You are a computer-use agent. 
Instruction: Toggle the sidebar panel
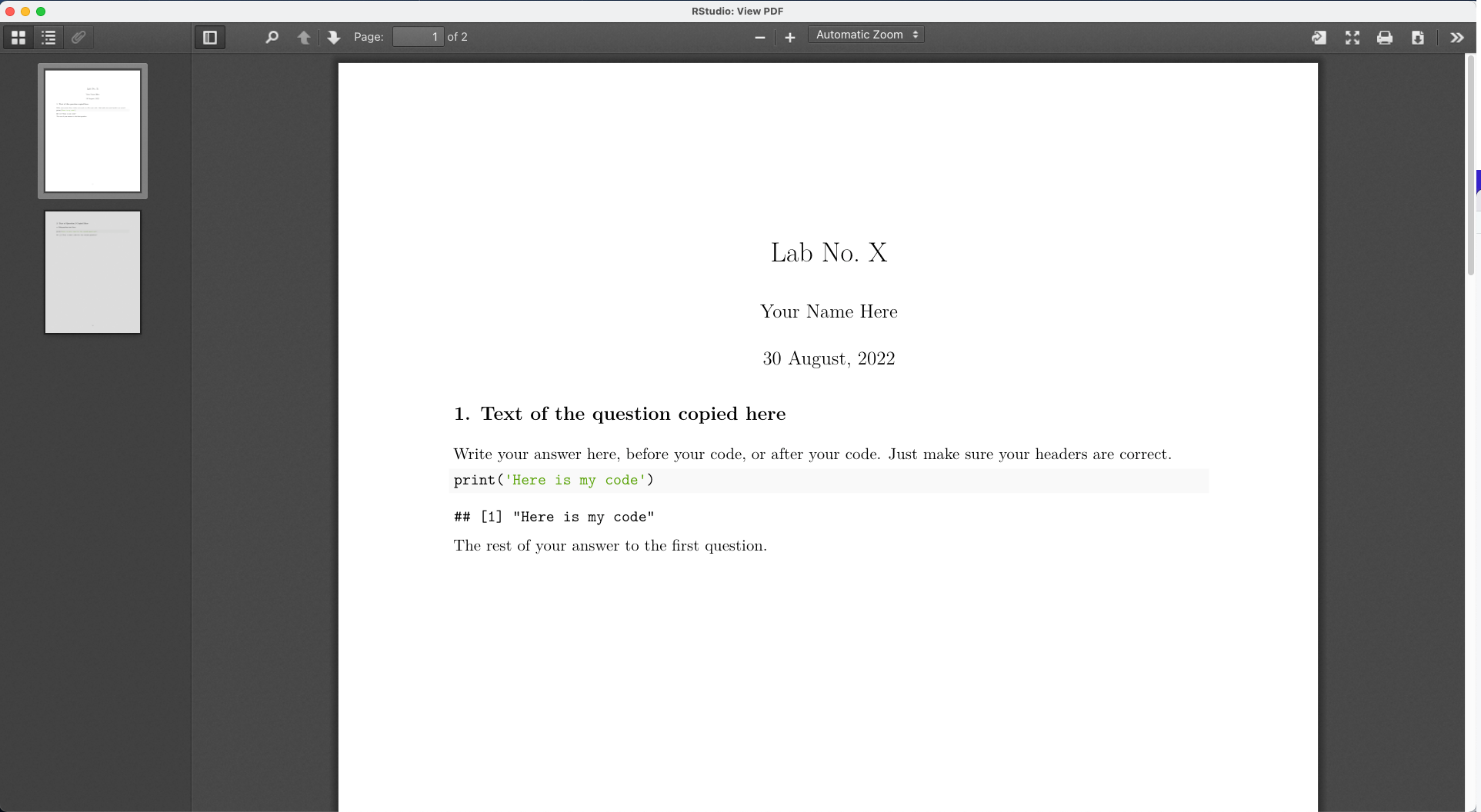click(x=209, y=37)
